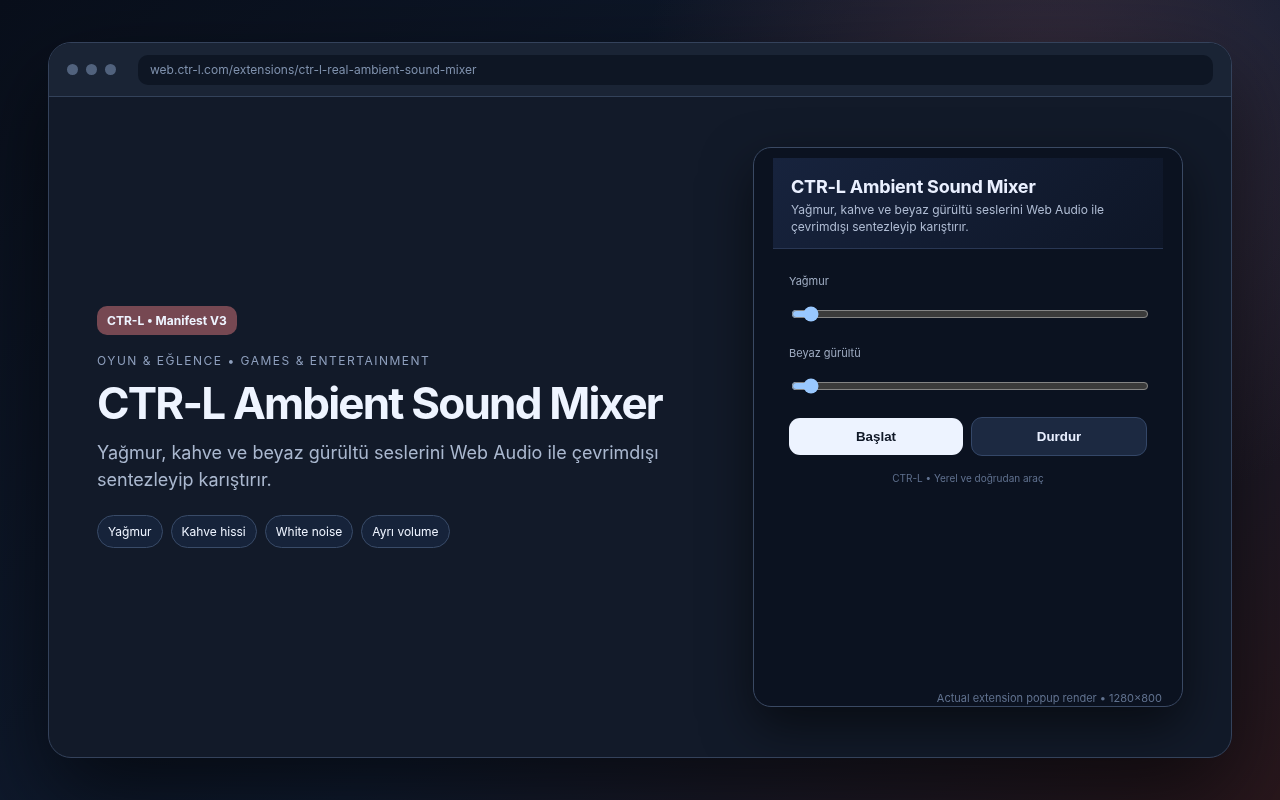This screenshot has height=800, width=1280.
Task: Click the CTR-L • Yerel ve doğrudan araç footer
Action: [x=967, y=478]
